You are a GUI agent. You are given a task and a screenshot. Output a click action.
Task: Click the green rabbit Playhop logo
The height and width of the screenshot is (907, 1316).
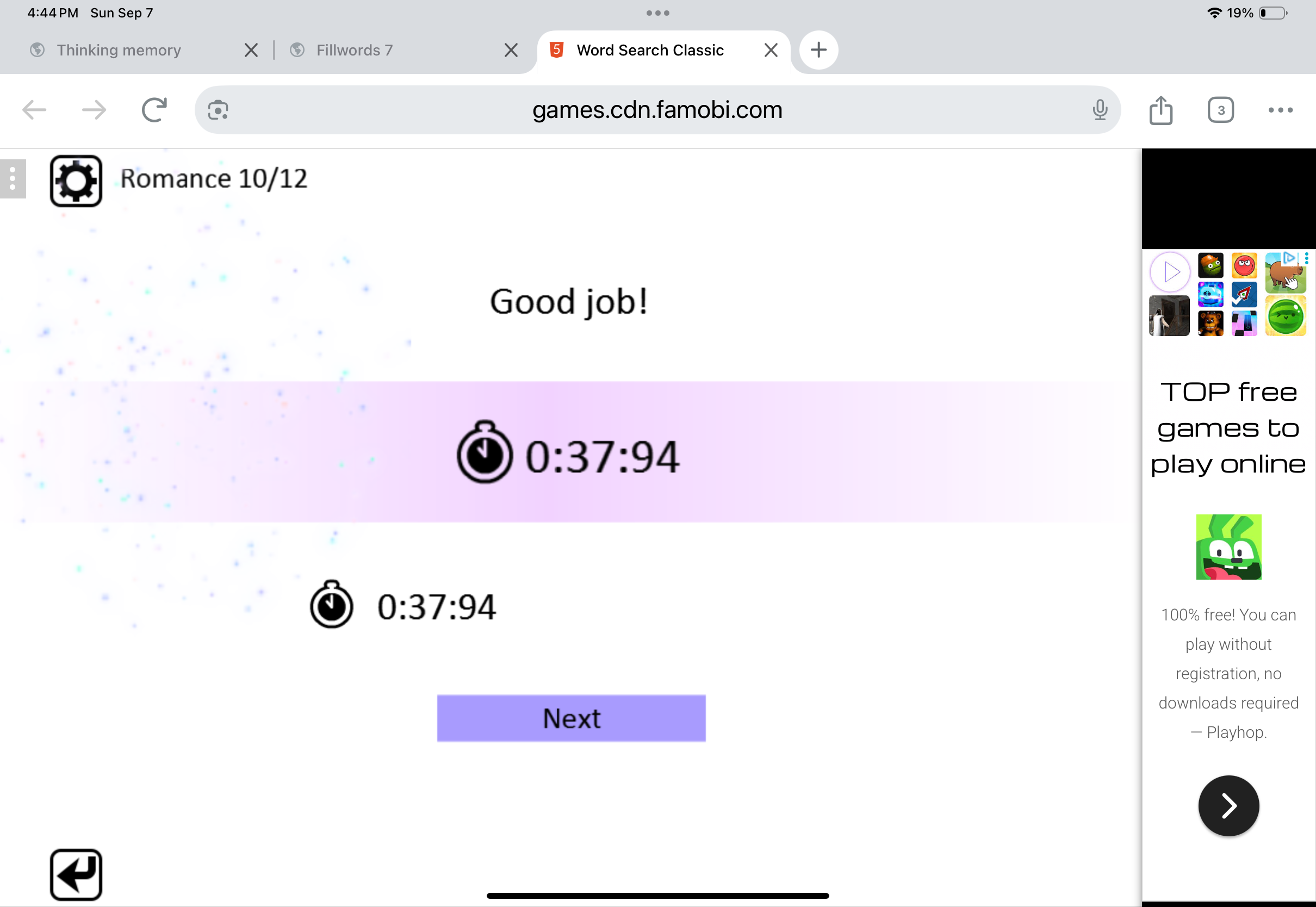click(1228, 546)
